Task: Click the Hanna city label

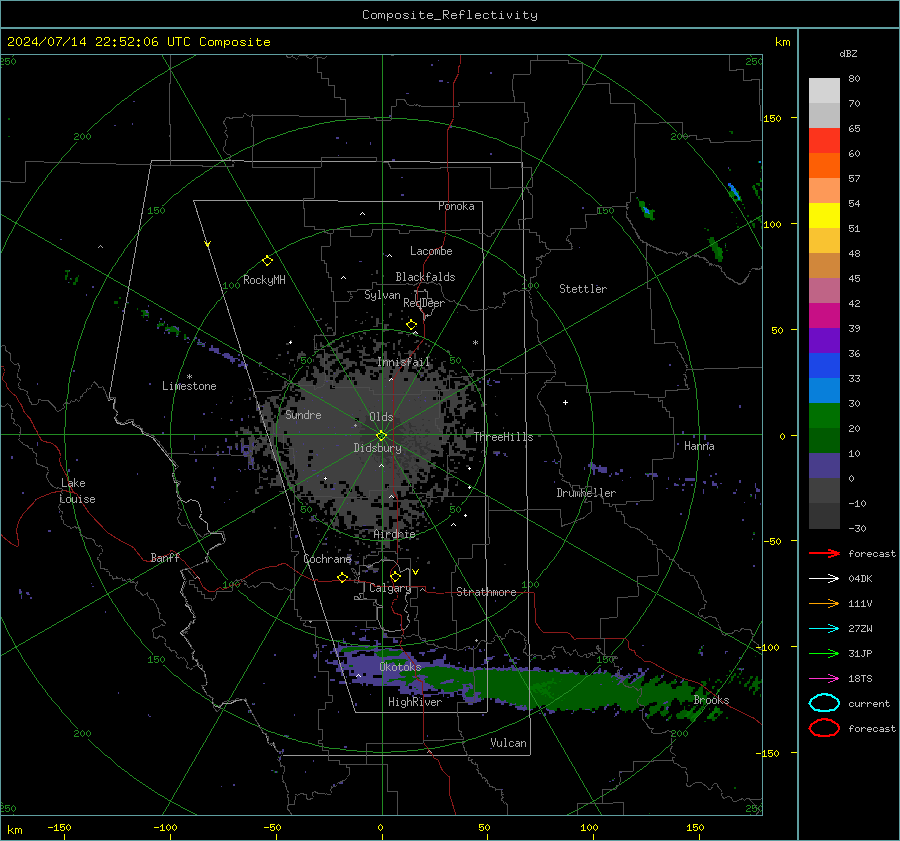Action: (699, 446)
